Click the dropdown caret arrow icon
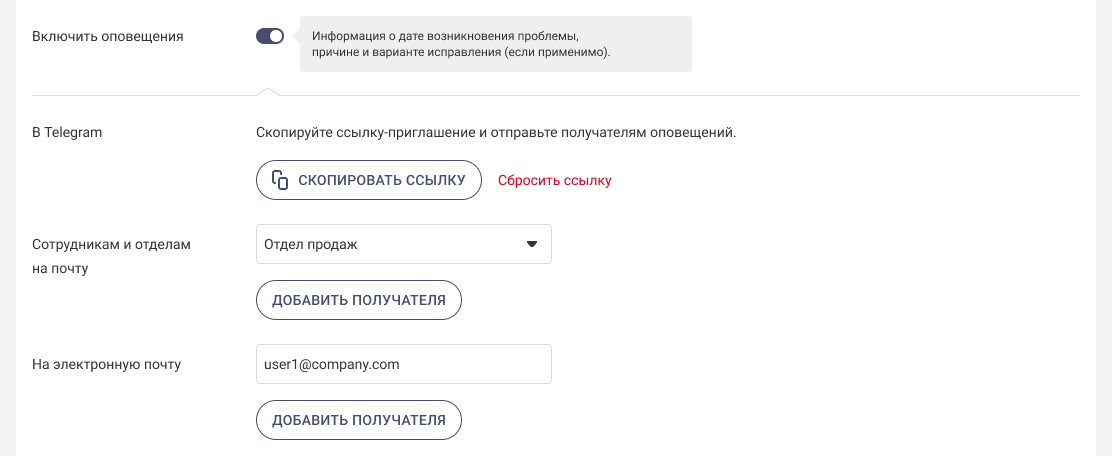 click(532, 244)
